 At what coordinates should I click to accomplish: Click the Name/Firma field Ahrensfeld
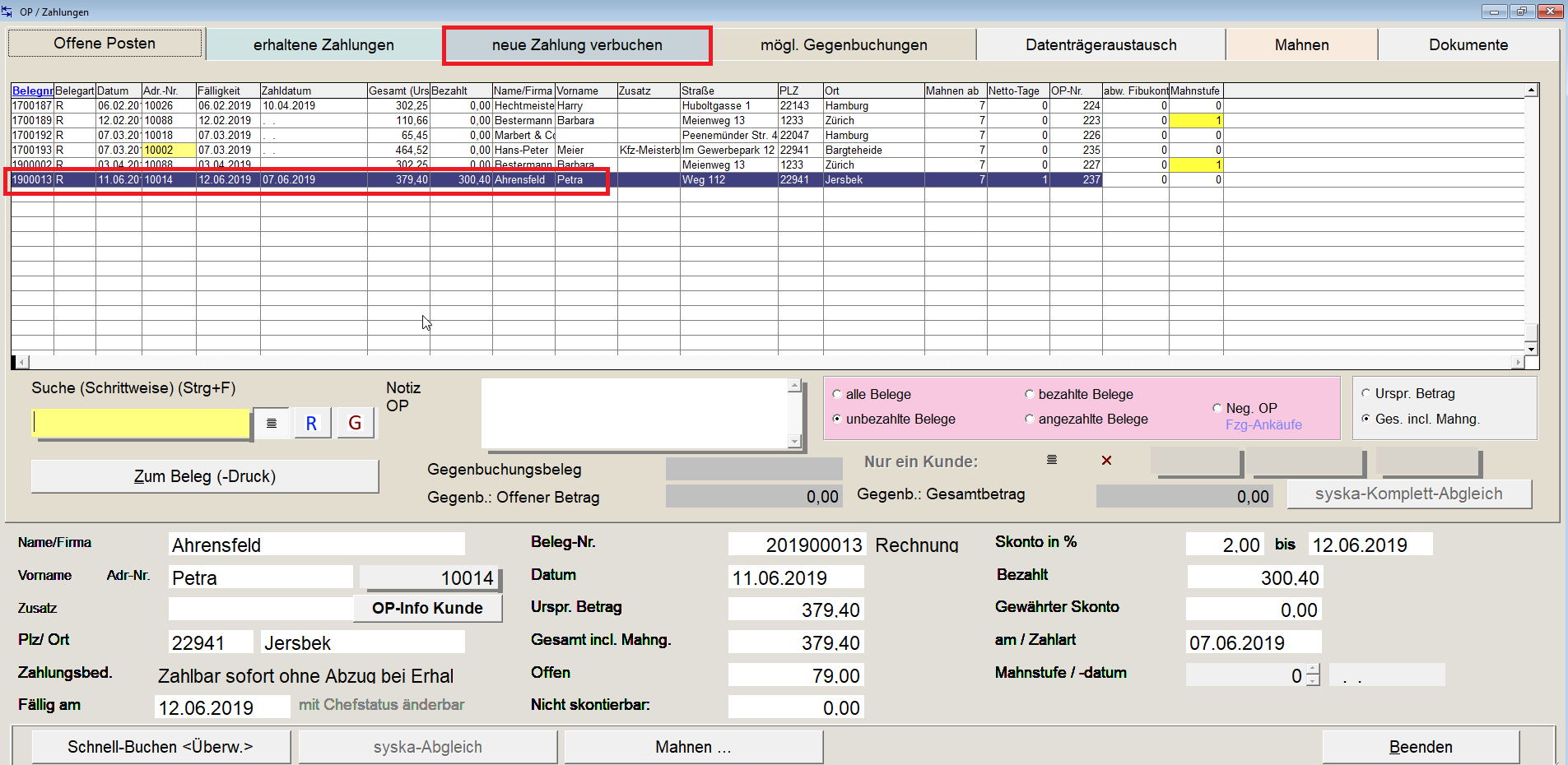(317, 545)
